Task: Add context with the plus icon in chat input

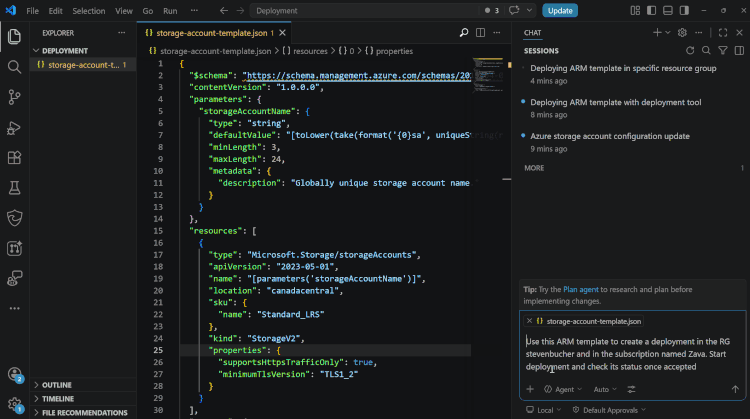Action: pos(530,389)
